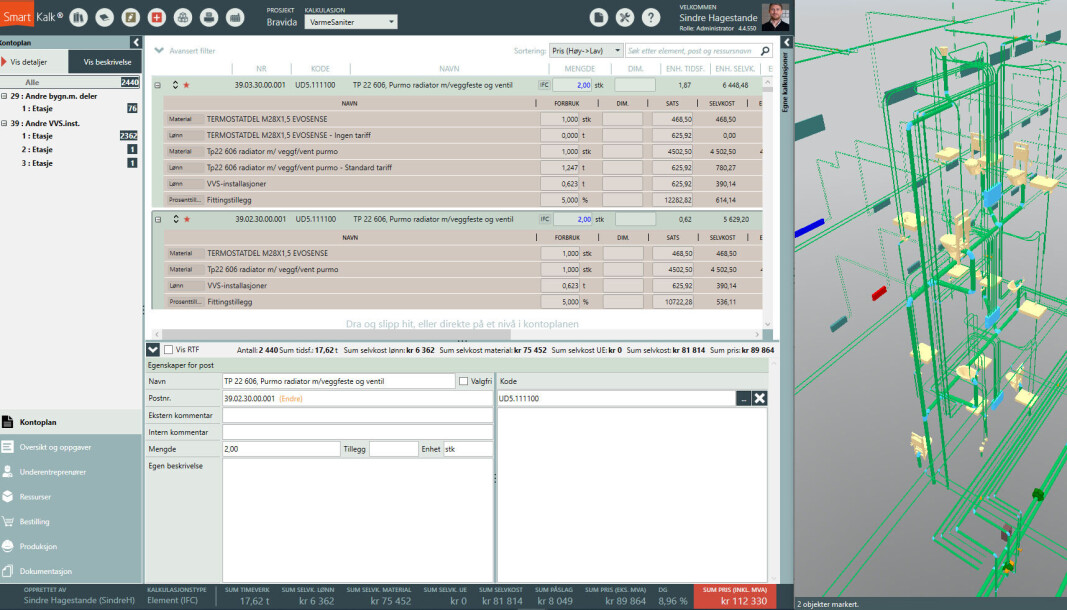Click the Navn input field
Image resolution: width=1067 pixels, height=610 pixels.
click(339, 381)
